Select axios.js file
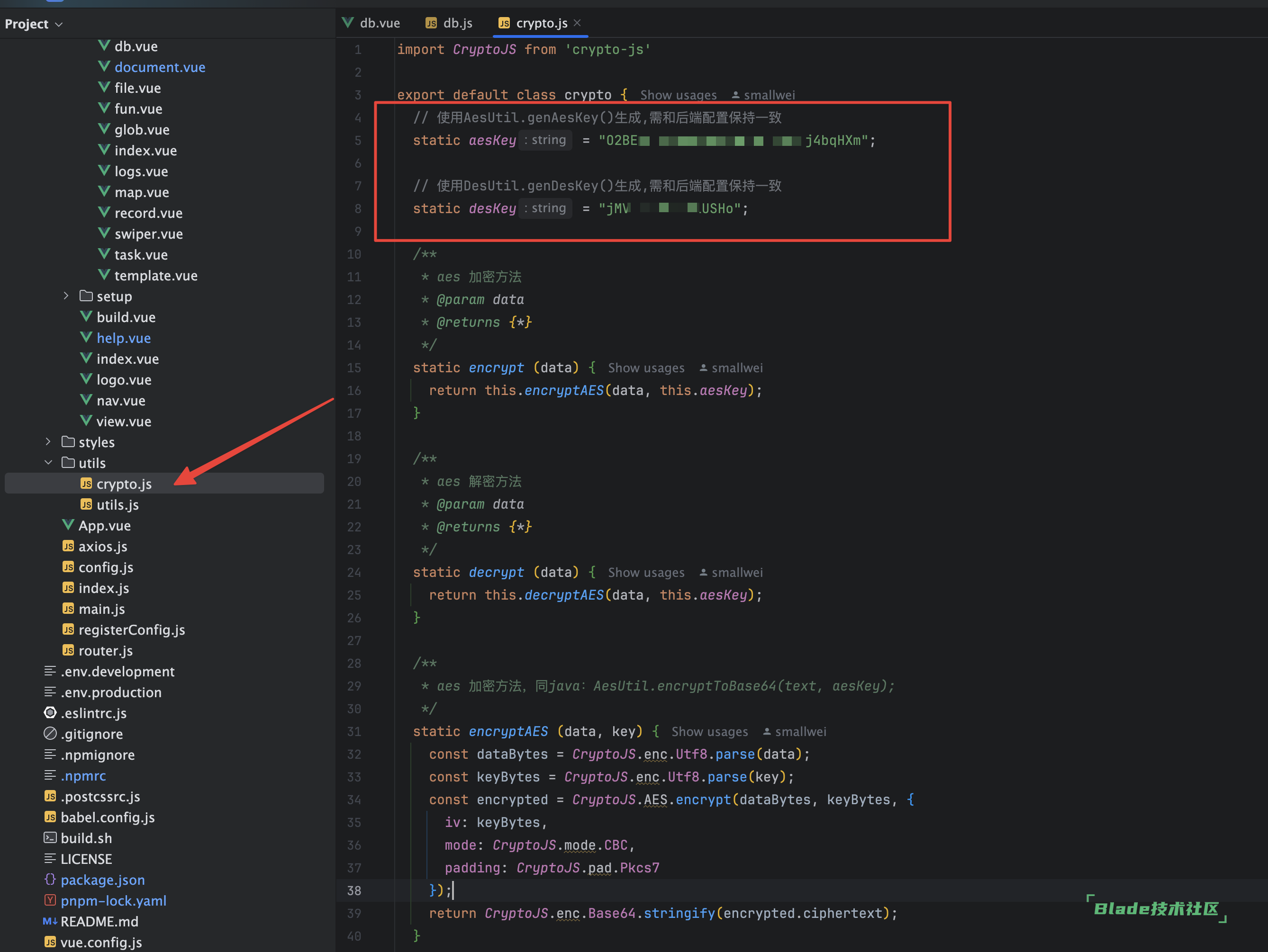 click(x=103, y=546)
